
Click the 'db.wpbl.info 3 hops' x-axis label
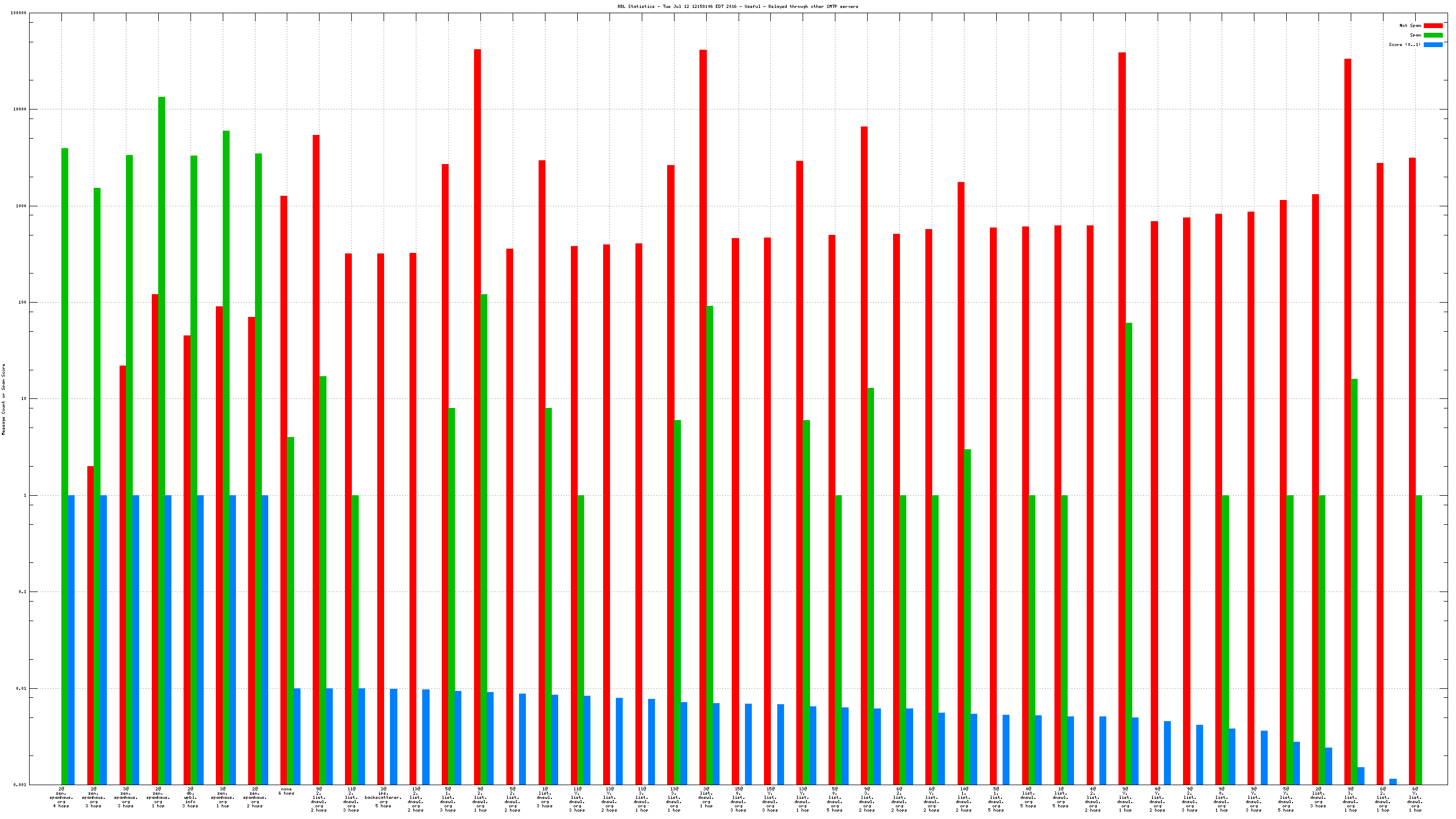pyautogui.click(x=190, y=797)
